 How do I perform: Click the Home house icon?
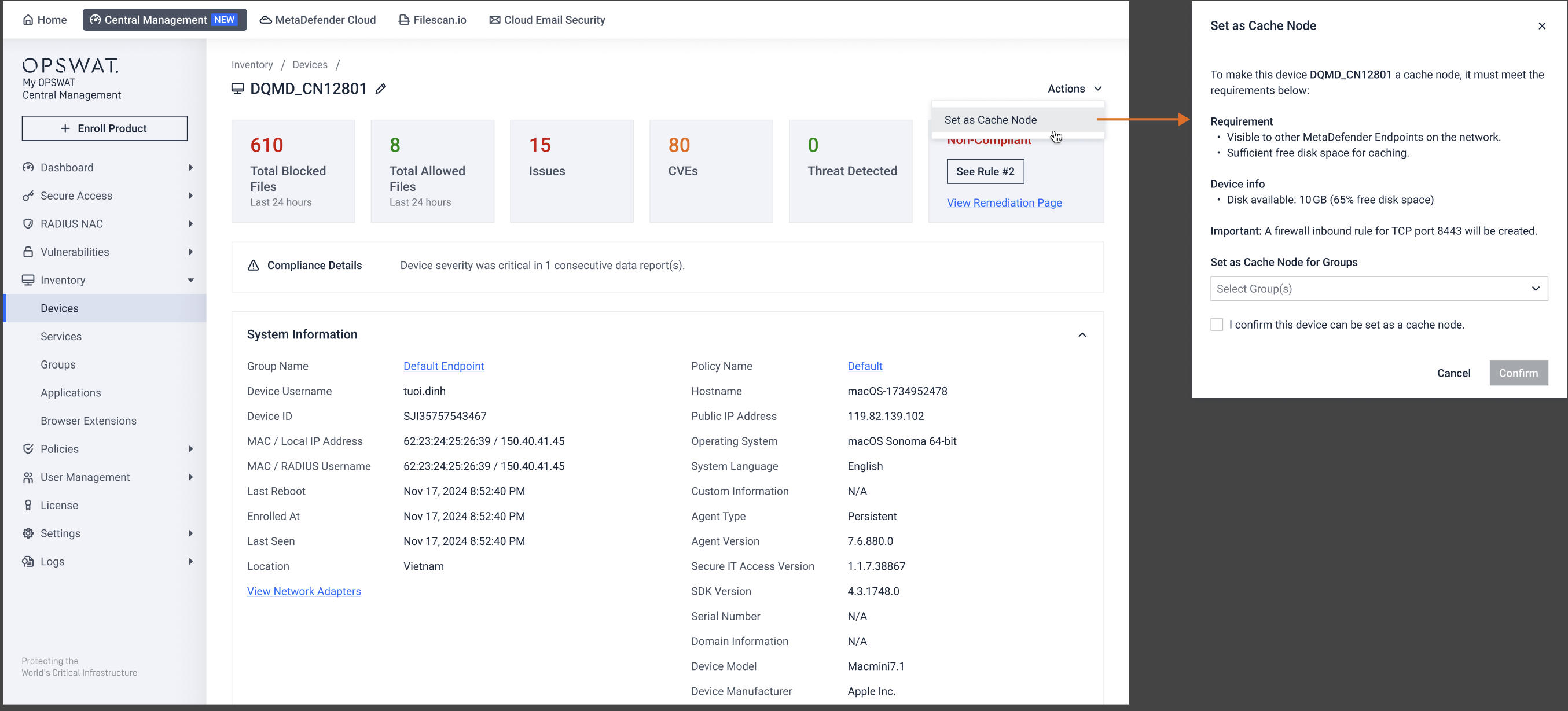click(x=28, y=20)
